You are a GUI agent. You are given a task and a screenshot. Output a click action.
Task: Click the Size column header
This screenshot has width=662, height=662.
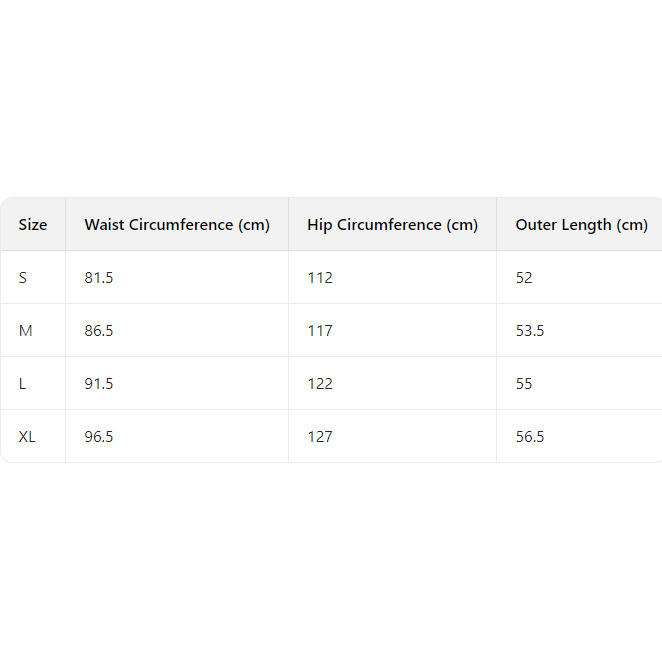(33, 225)
